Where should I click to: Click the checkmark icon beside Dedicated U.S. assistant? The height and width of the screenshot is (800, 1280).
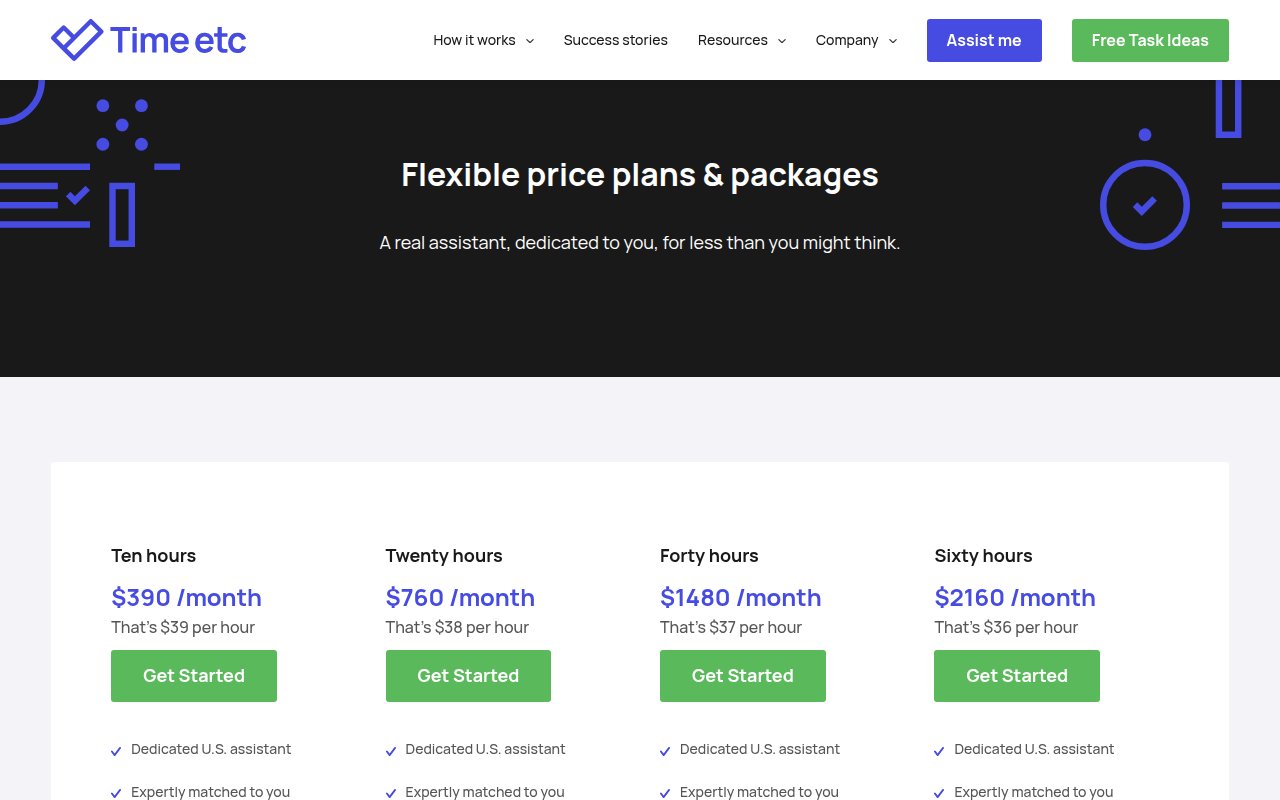click(x=116, y=751)
